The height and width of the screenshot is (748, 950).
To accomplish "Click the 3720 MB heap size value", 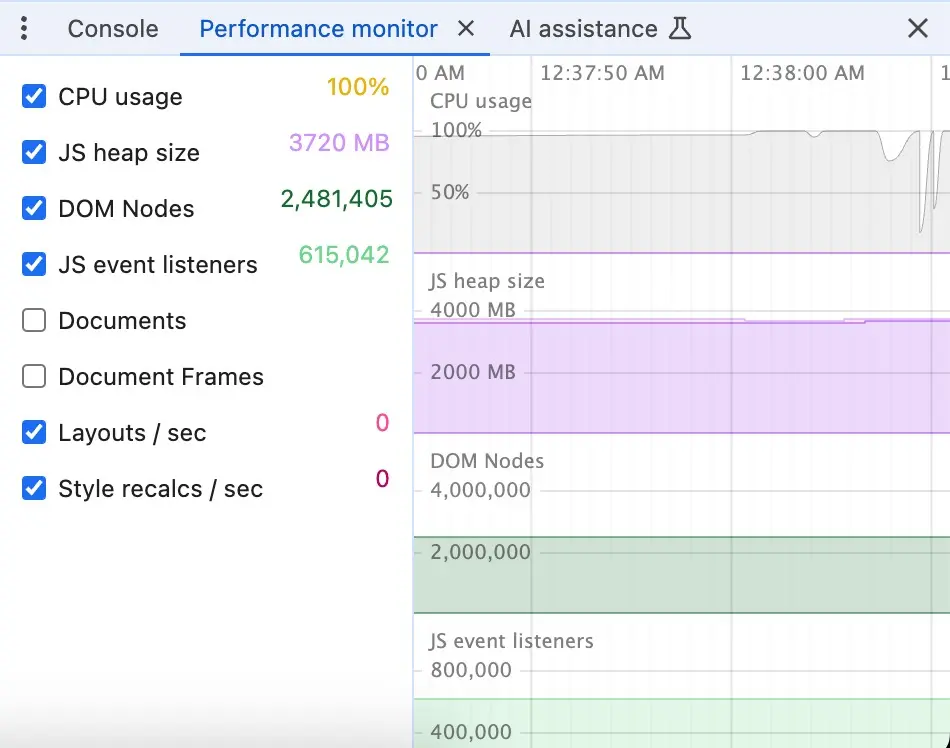I will point(339,143).
